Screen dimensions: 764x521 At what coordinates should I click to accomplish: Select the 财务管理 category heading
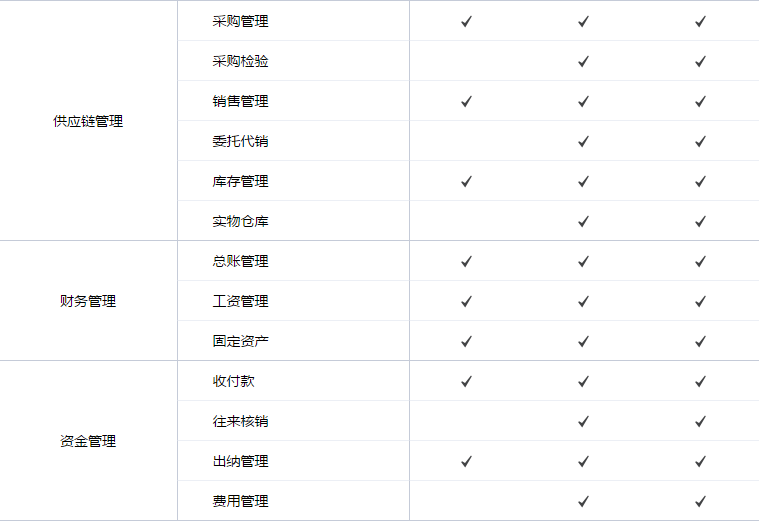[x=88, y=301]
